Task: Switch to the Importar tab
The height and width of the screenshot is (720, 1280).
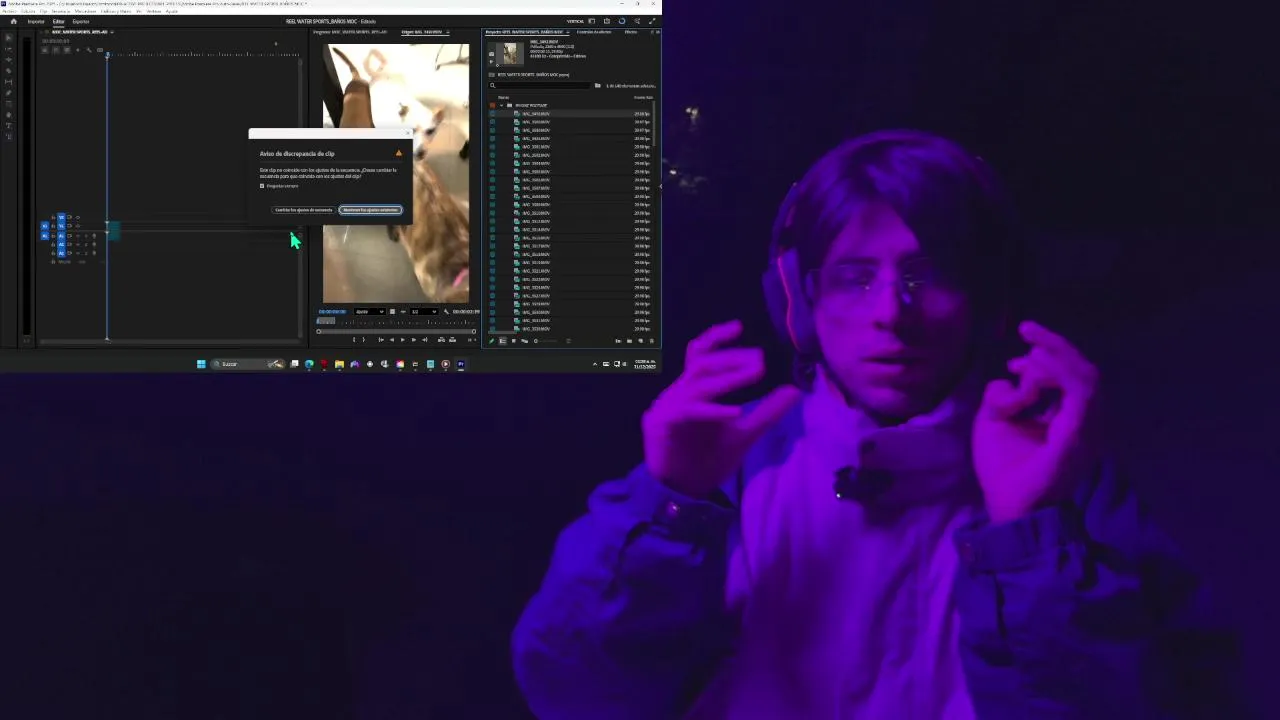Action: pyautogui.click(x=36, y=21)
